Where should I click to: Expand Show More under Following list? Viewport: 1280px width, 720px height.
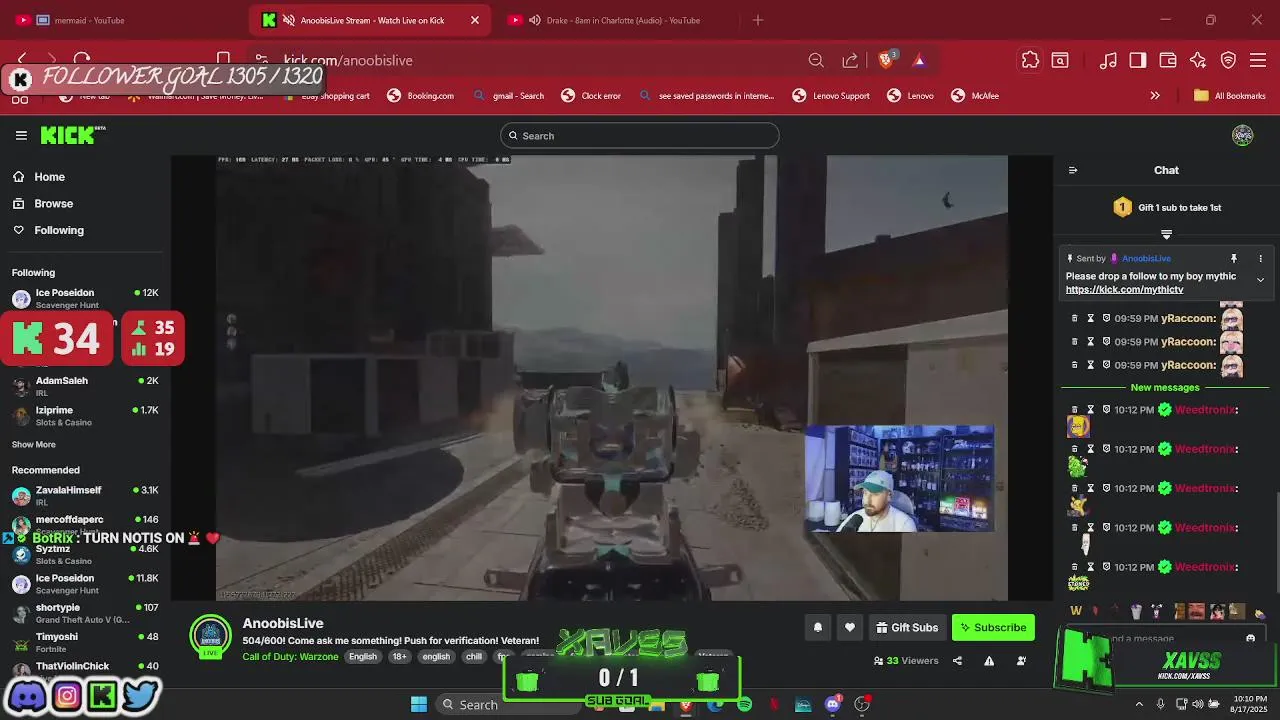tap(34, 444)
